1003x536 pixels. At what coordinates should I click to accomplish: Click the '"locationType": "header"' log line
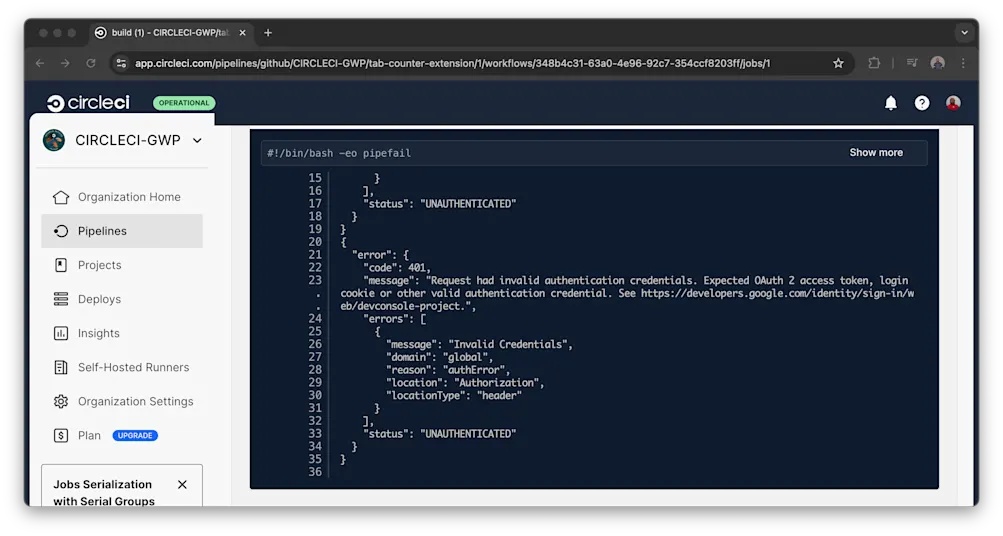[x=454, y=396]
